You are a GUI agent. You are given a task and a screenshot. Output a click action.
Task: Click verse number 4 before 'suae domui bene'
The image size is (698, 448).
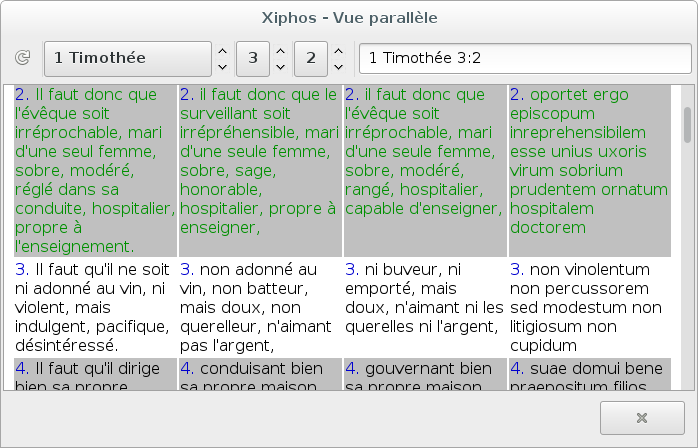click(517, 369)
